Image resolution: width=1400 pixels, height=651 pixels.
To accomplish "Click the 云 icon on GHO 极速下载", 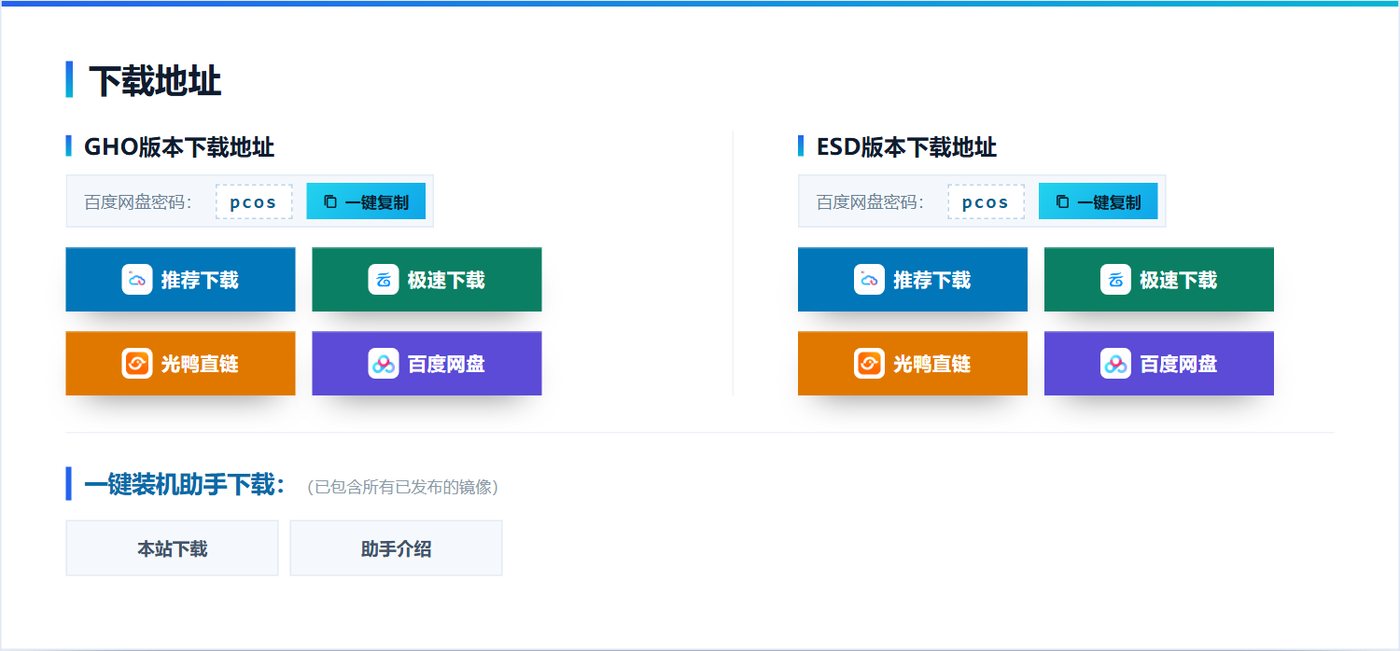I will 383,280.
